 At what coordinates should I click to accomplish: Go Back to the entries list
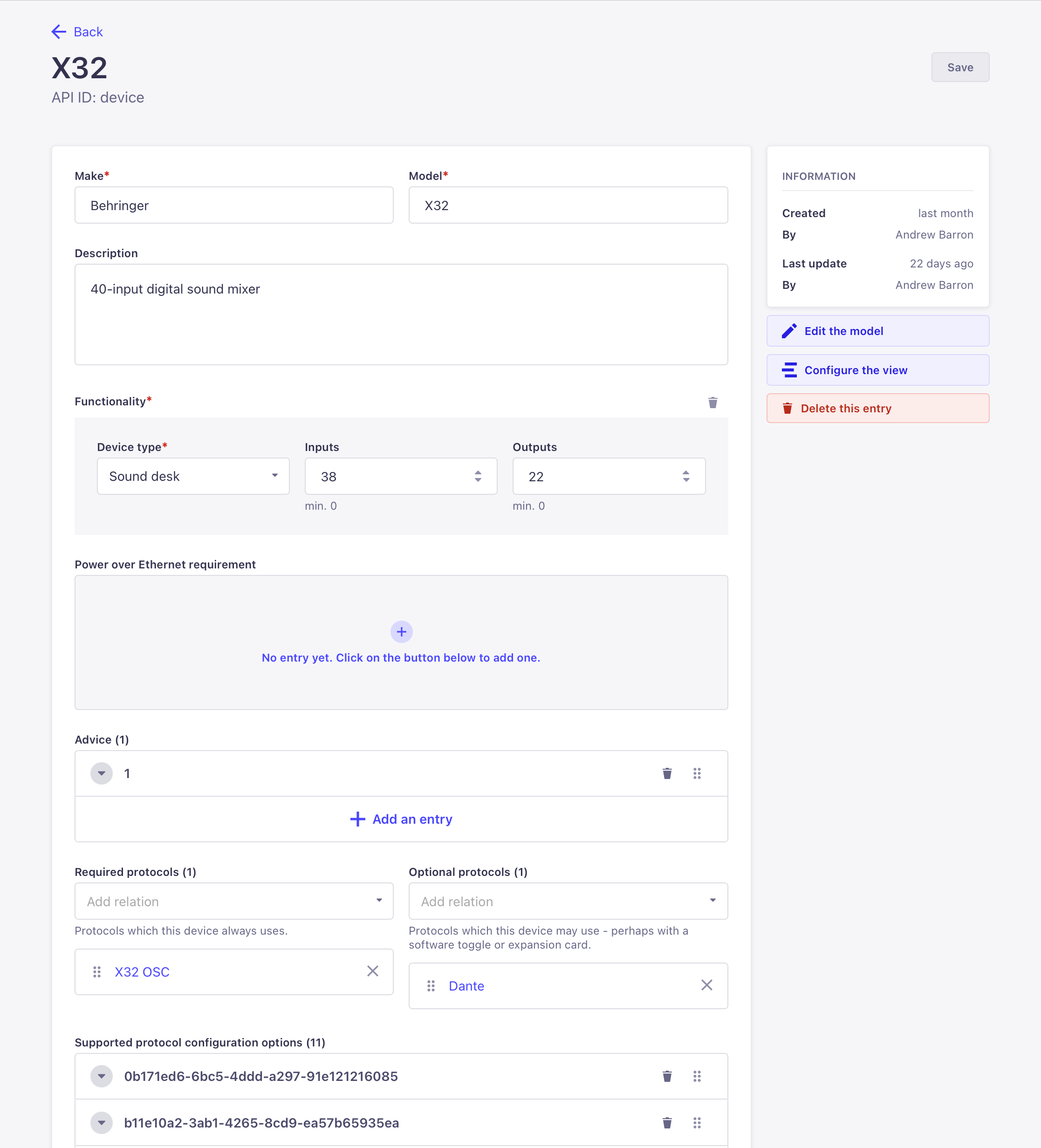(x=77, y=31)
